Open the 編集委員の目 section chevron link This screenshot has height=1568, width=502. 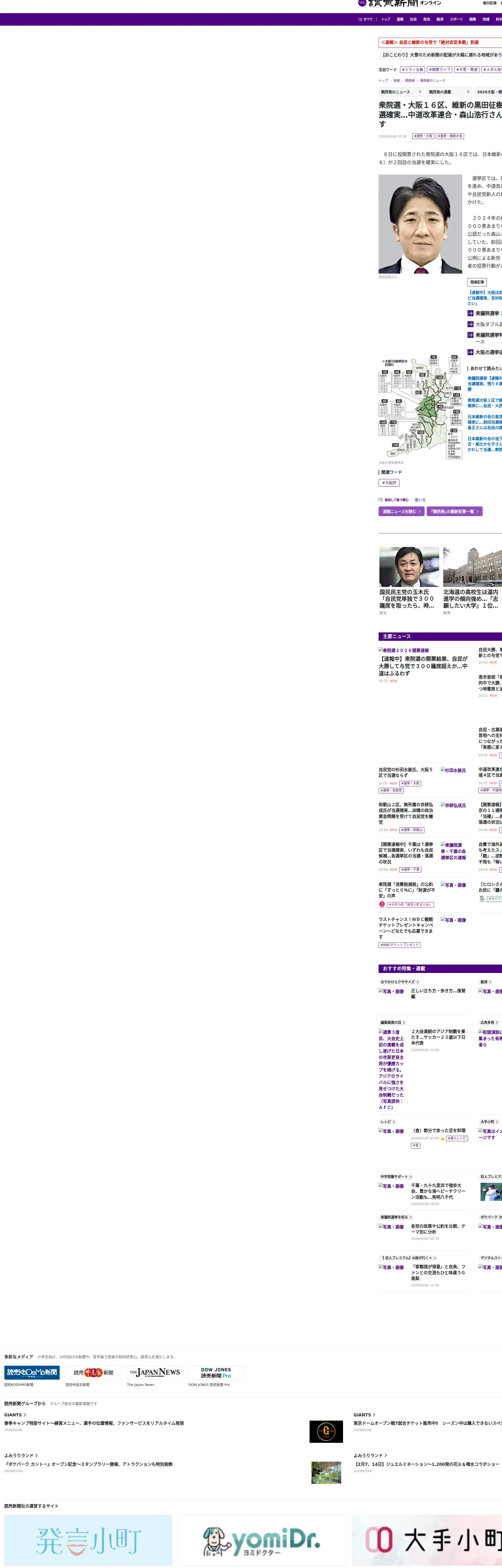[x=392, y=1023]
